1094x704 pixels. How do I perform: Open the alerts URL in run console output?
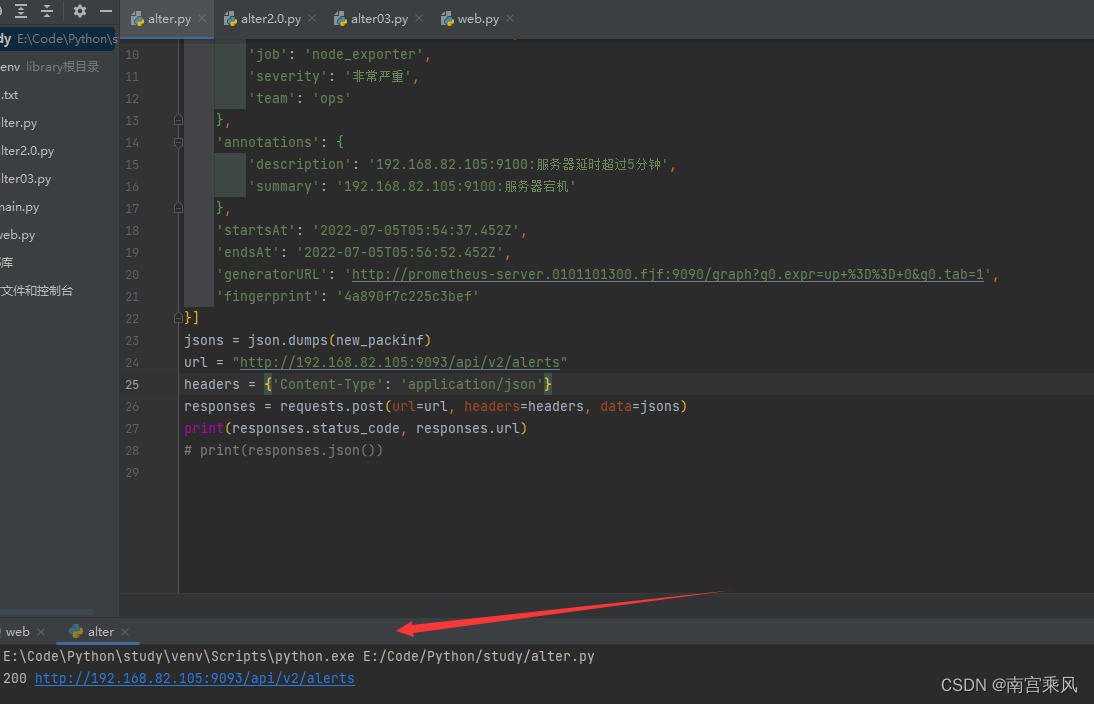(195, 678)
